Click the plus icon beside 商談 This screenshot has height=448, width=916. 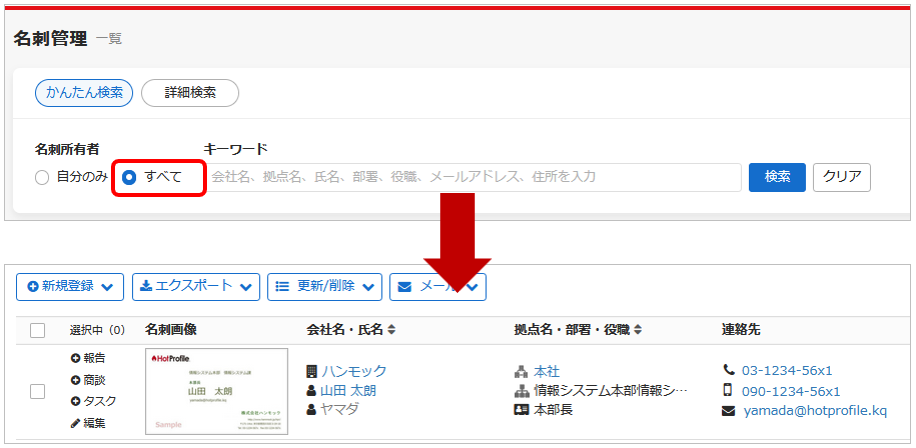[75, 380]
